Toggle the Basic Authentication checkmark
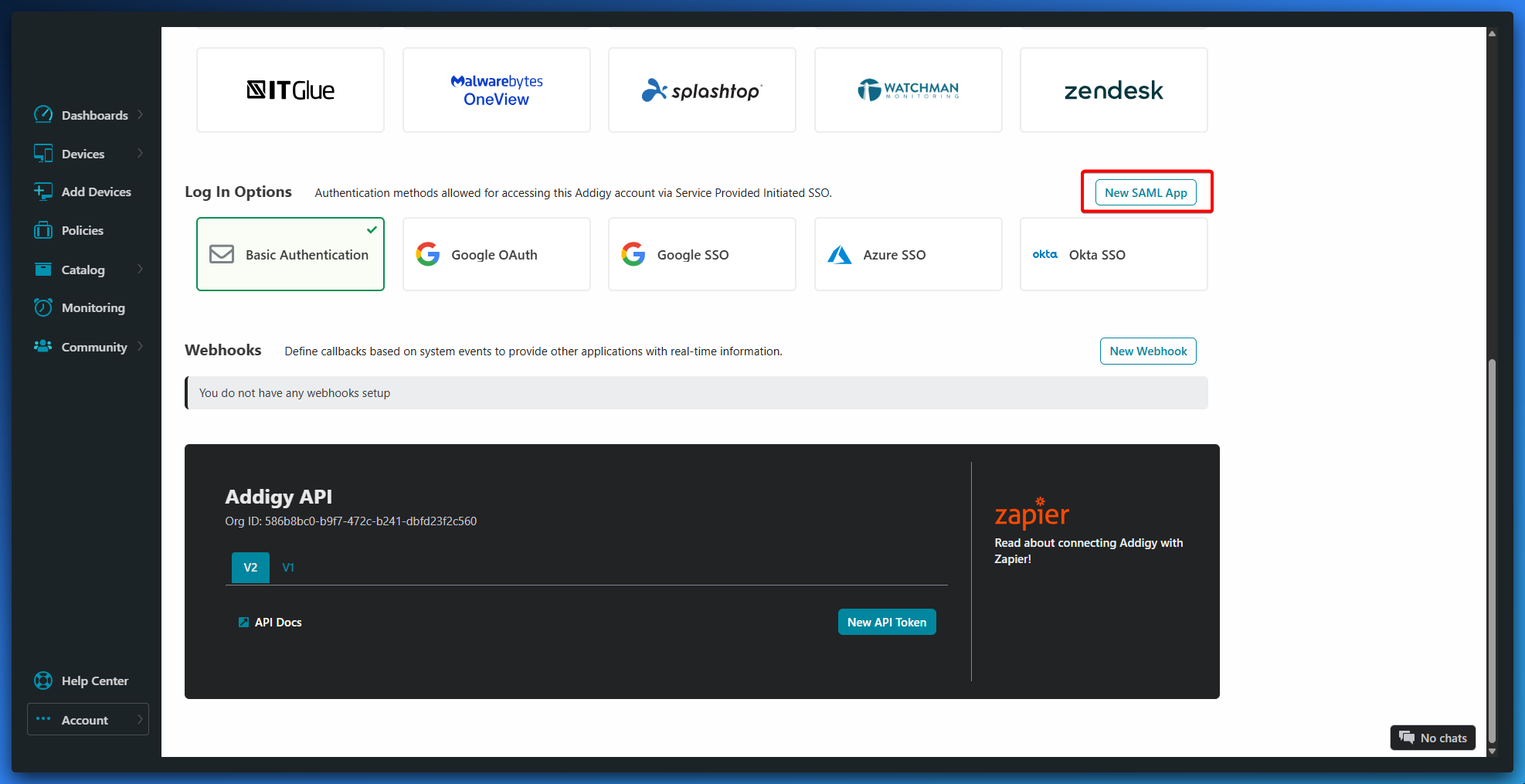The height and width of the screenshot is (784, 1525). click(x=372, y=229)
